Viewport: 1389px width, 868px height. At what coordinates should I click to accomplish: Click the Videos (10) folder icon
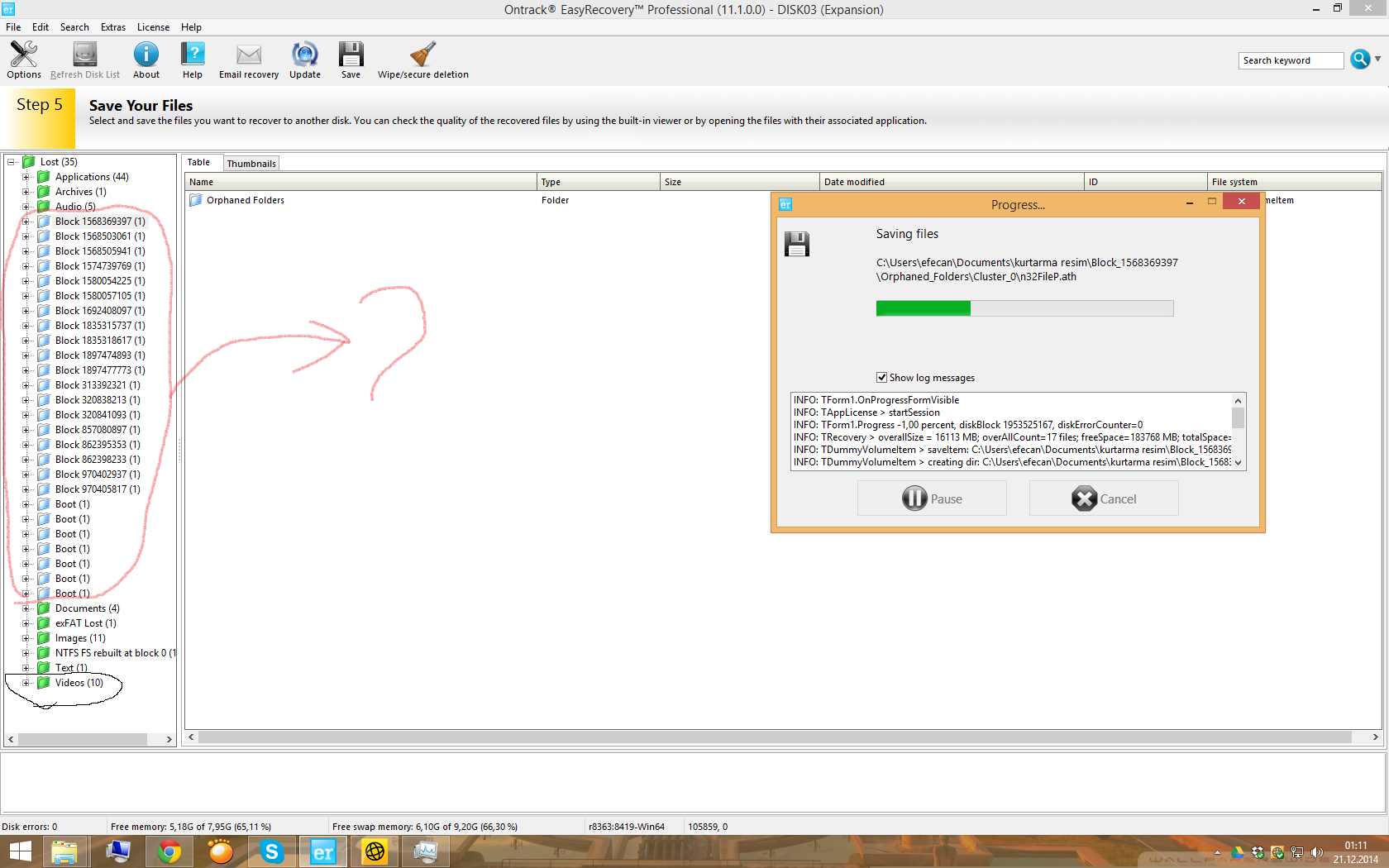(44, 683)
